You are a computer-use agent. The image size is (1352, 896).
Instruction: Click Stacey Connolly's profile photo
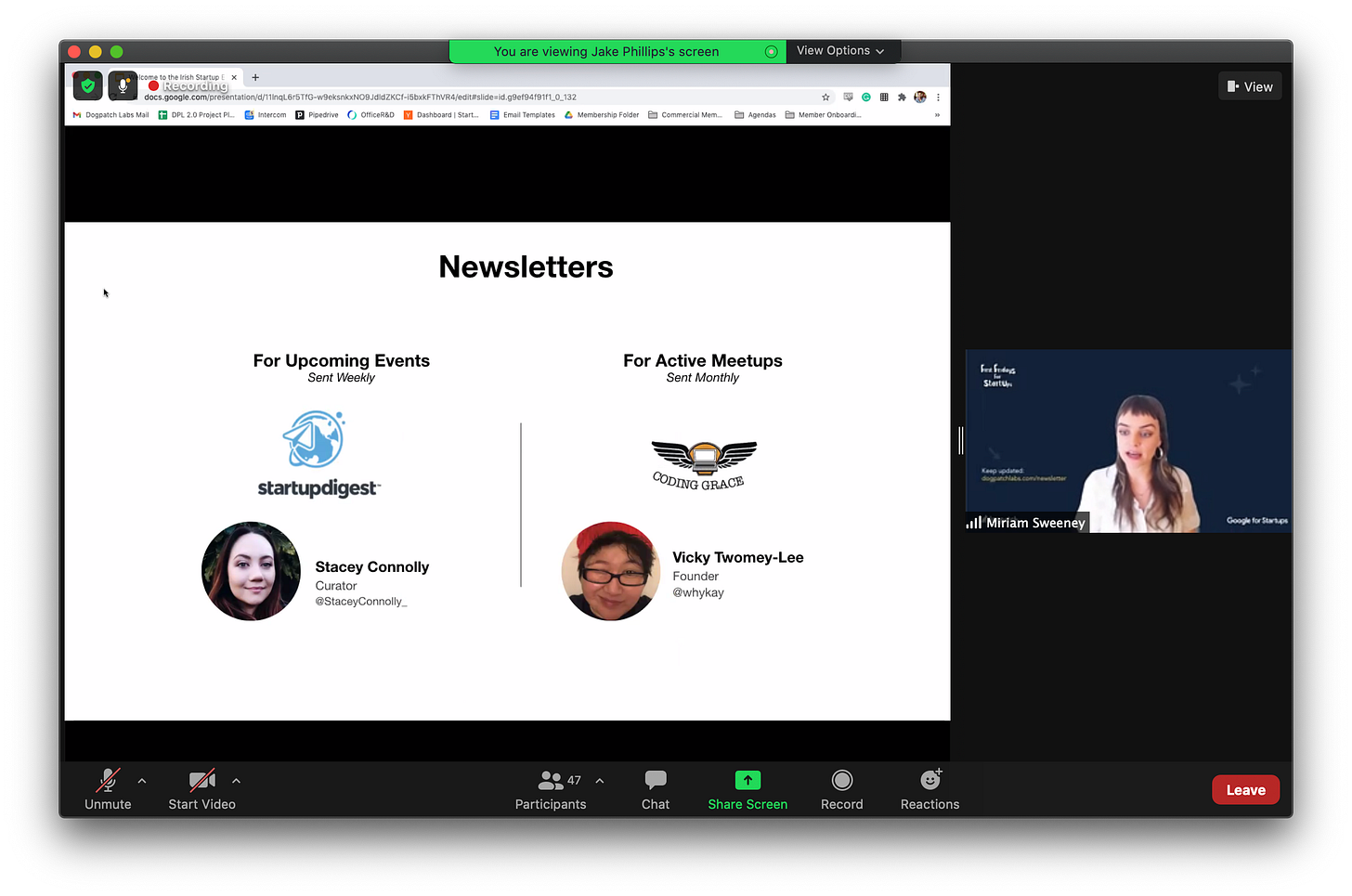click(251, 571)
